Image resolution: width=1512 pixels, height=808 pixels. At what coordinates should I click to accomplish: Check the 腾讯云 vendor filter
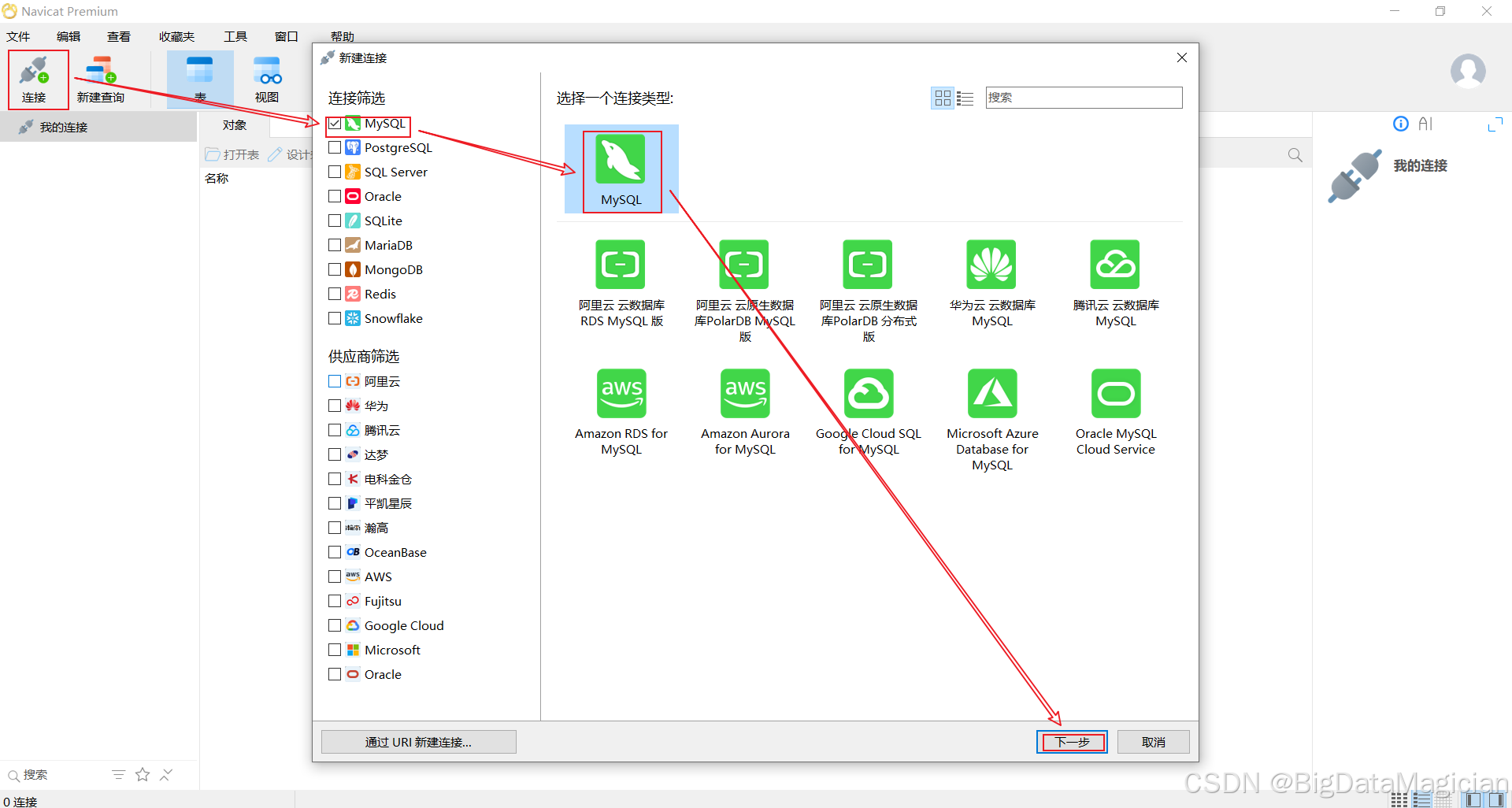[x=335, y=430]
